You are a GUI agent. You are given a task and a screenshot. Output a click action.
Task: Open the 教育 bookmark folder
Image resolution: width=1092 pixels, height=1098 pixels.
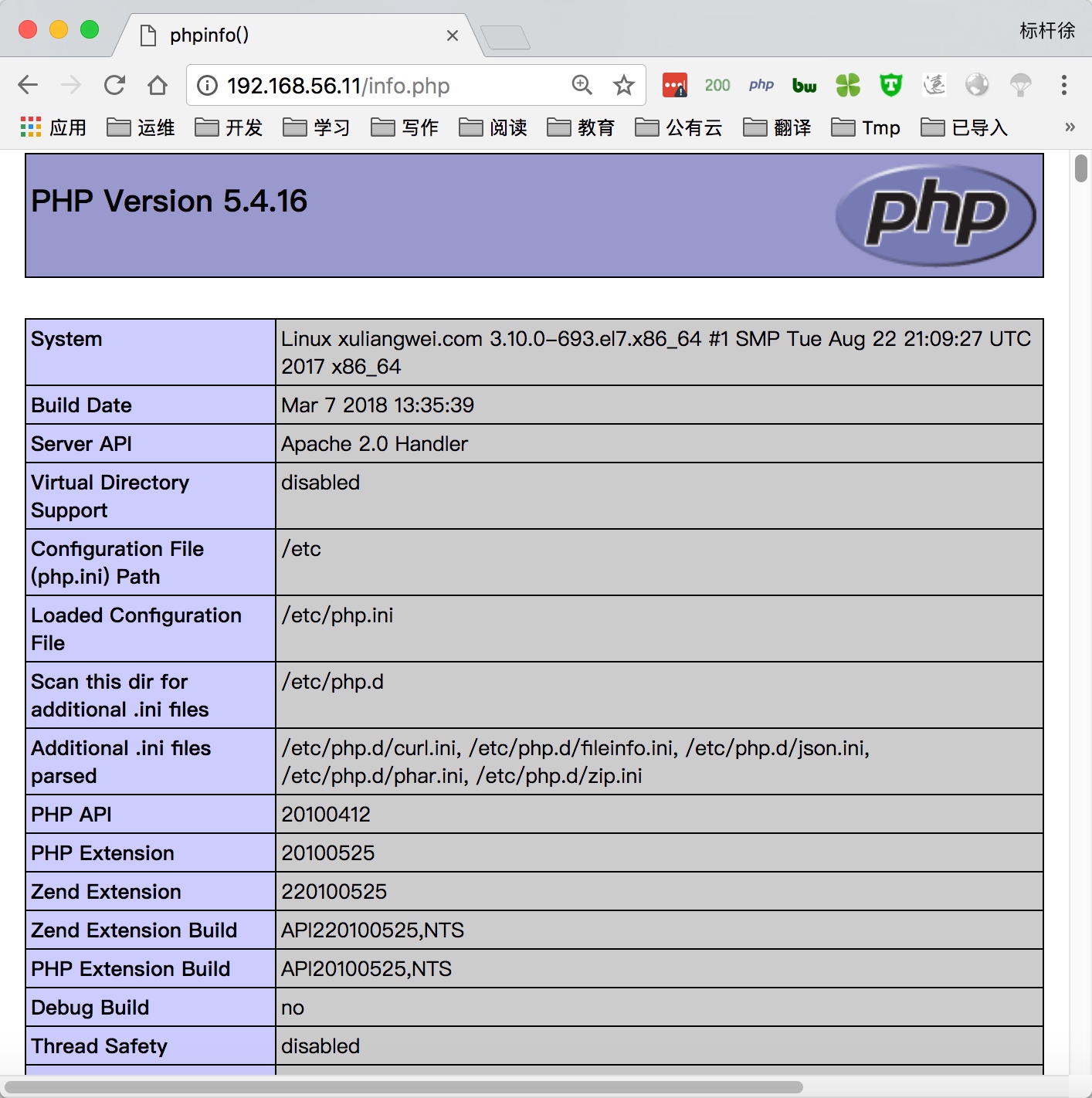click(x=581, y=127)
